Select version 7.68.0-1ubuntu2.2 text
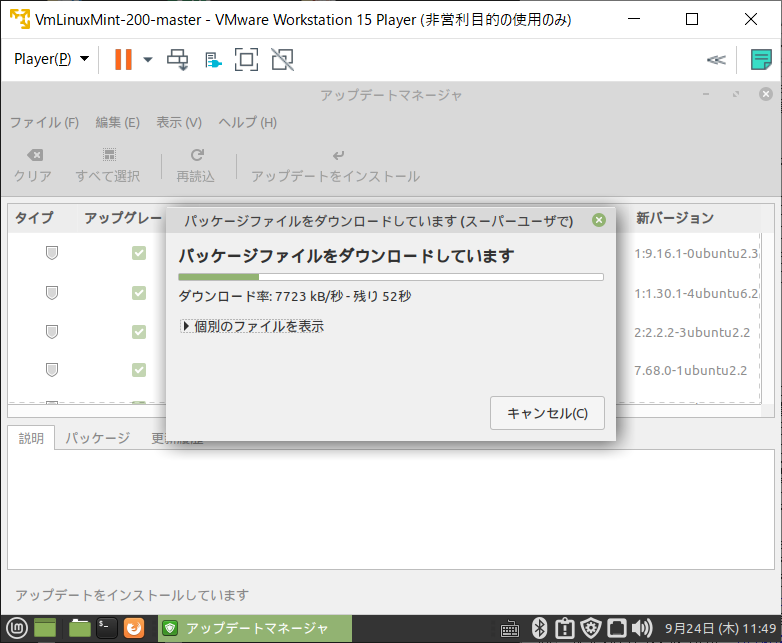The image size is (782, 643). pyautogui.click(x=691, y=371)
